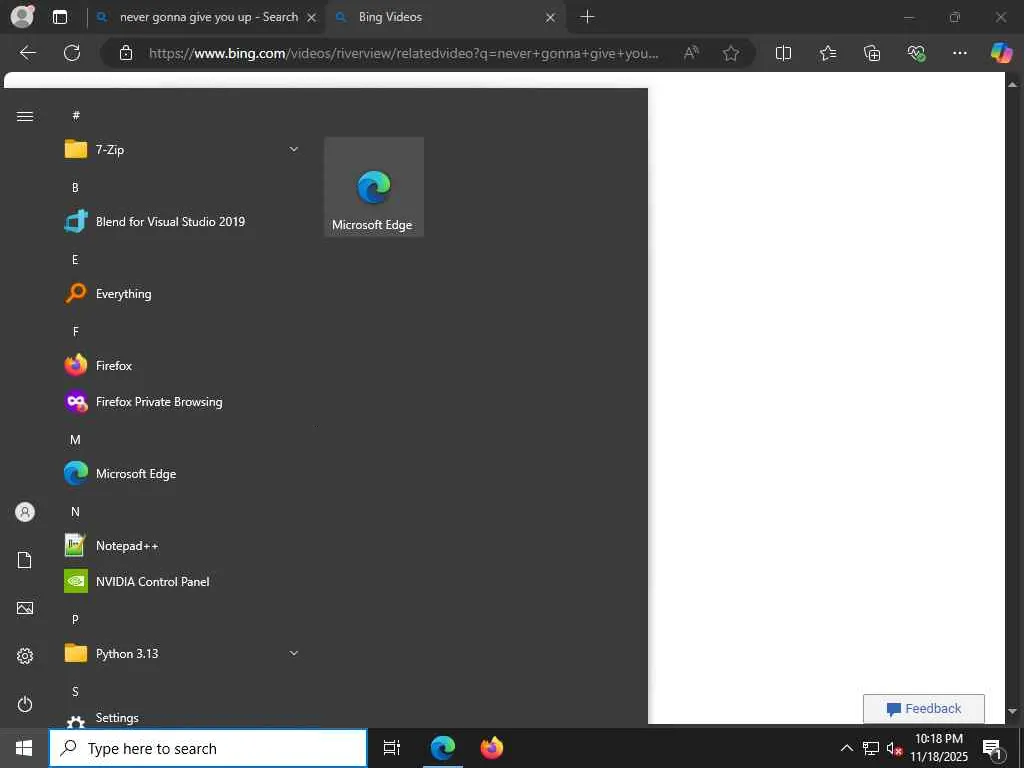The height and width of the screenshot is (768, 1024).
Task: Jump to letter B in app list
Action: 75,187
